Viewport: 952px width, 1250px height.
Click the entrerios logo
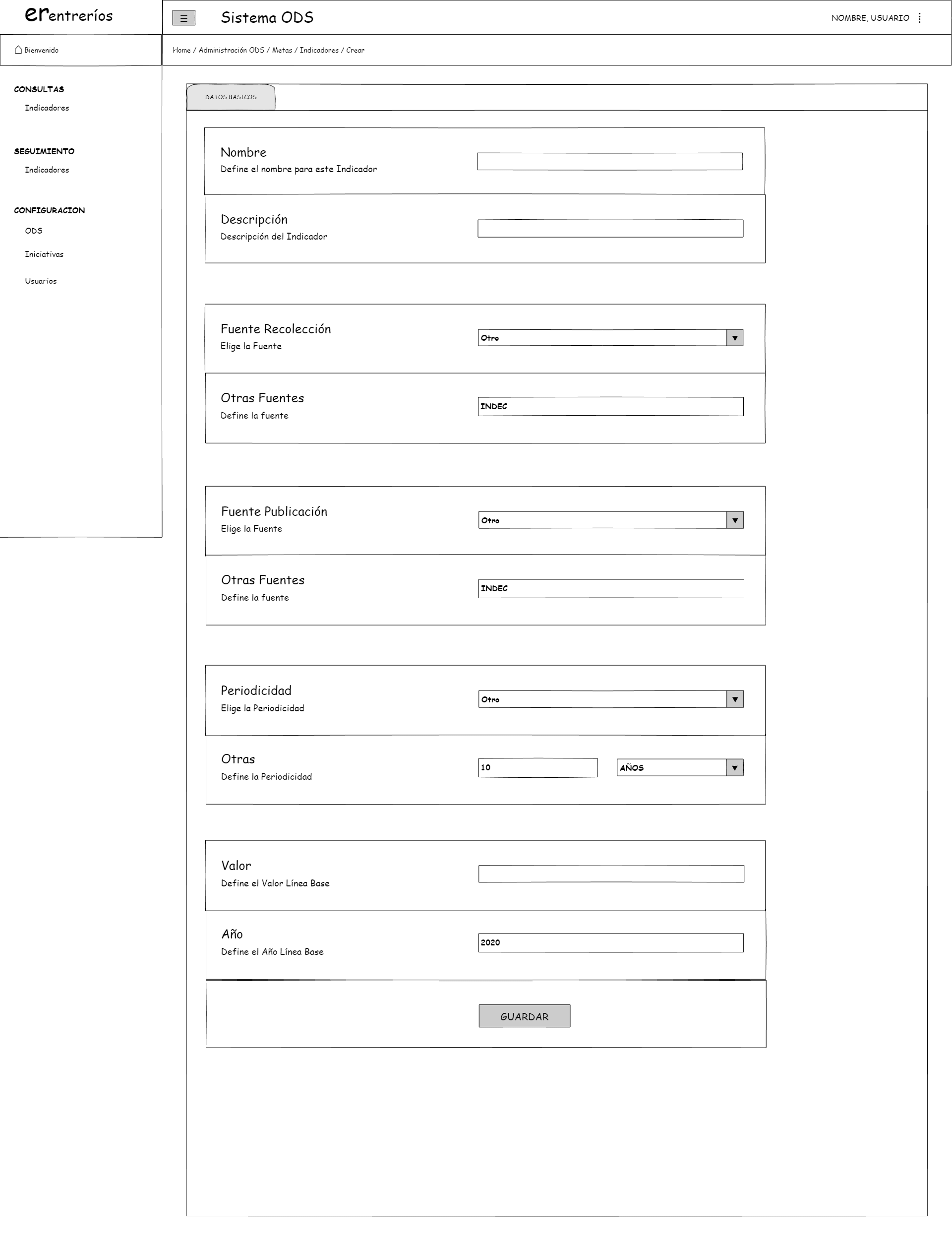point(68,15)
